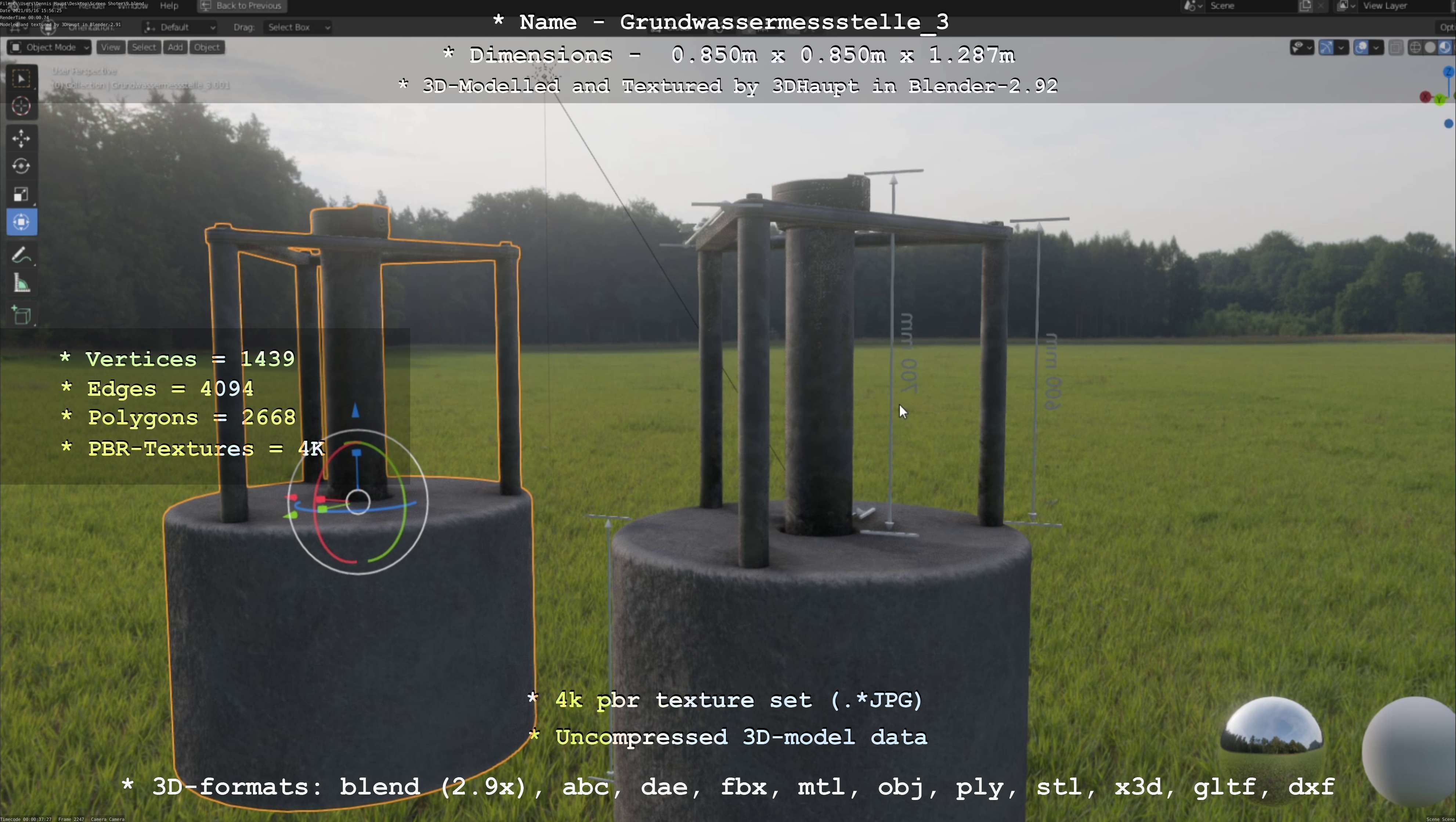
Task: Expand the gizmo options dropdown arrow
Action: click(1341, 47)
